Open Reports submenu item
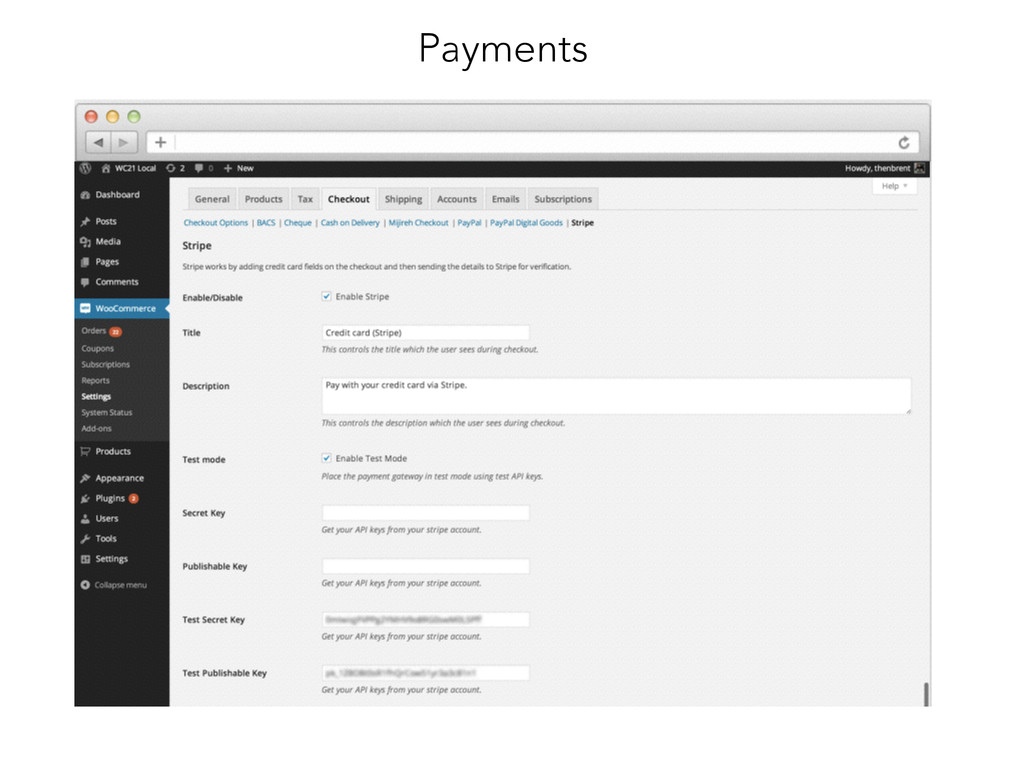This screenshot has height=768, width=1024. (x=95, y=381)
